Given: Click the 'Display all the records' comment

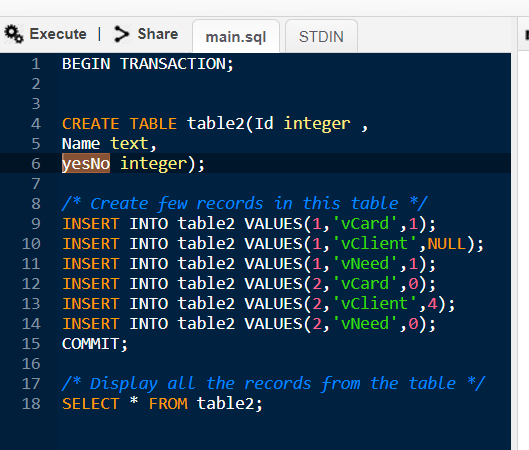Looking at the screenshot, I should click(274, 384).
